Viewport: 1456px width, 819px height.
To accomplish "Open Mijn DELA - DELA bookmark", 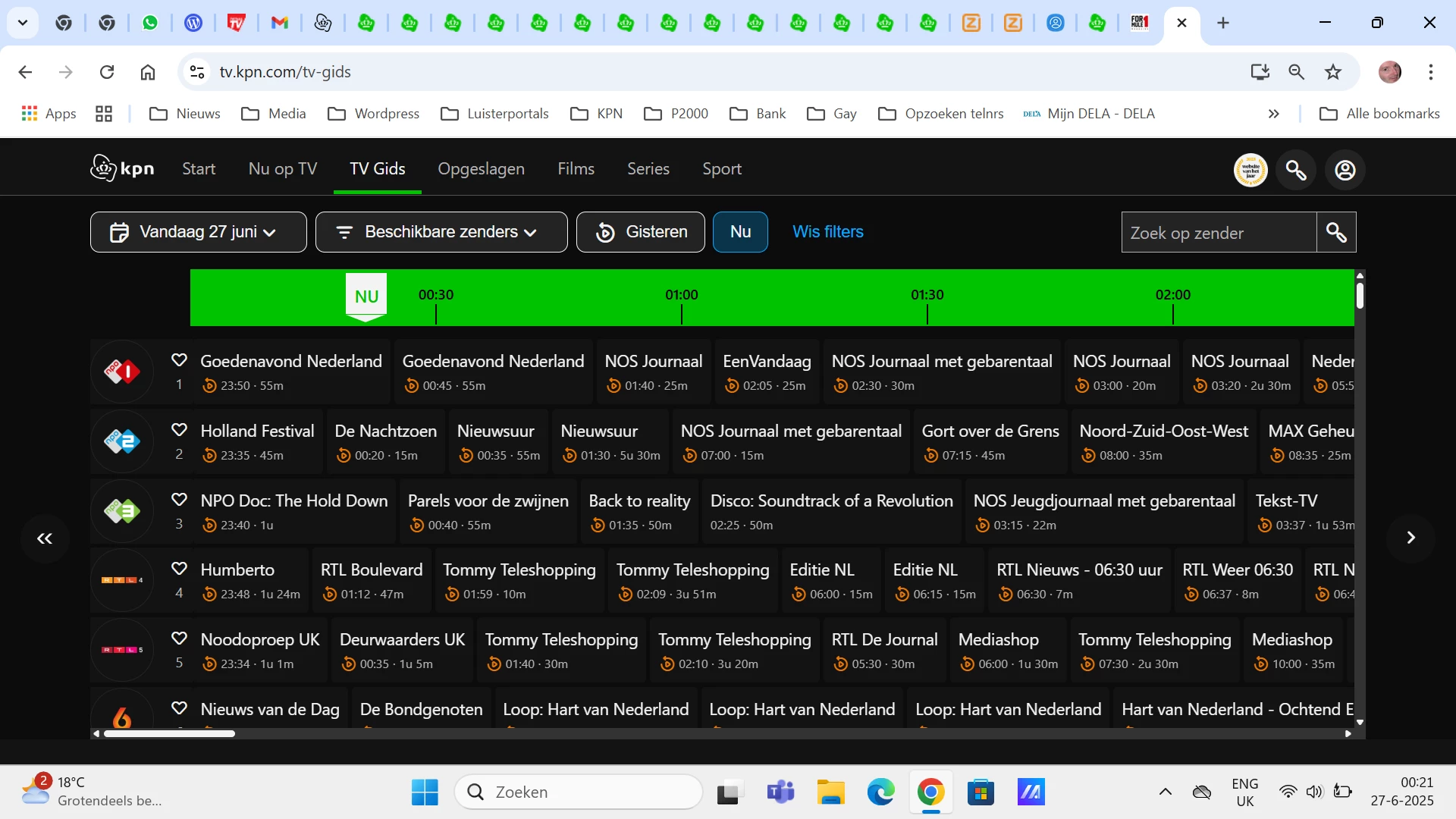I will click(x=1089, y=114).
